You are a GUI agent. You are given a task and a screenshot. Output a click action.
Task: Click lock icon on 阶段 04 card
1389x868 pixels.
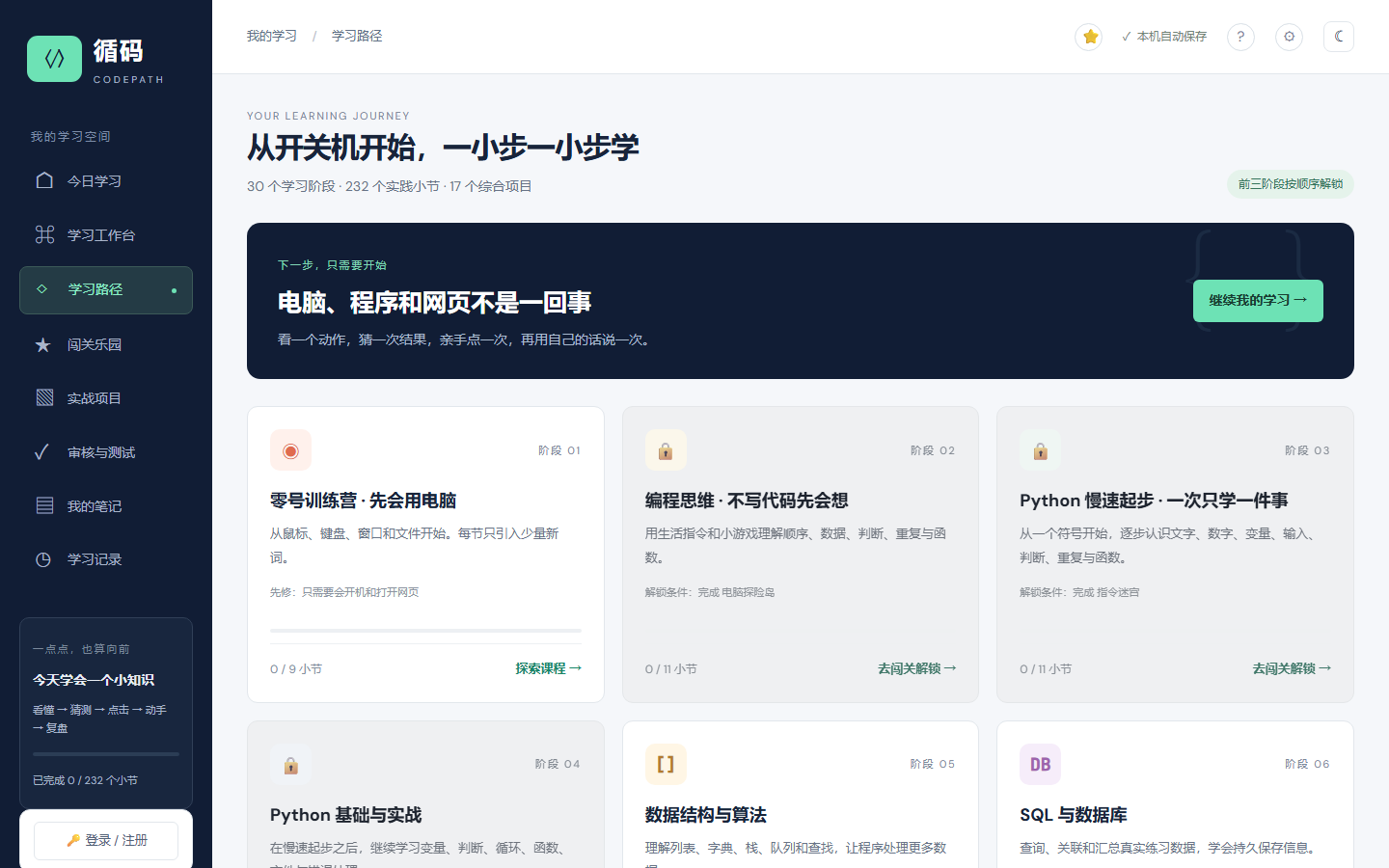click(x=290, y=765)
